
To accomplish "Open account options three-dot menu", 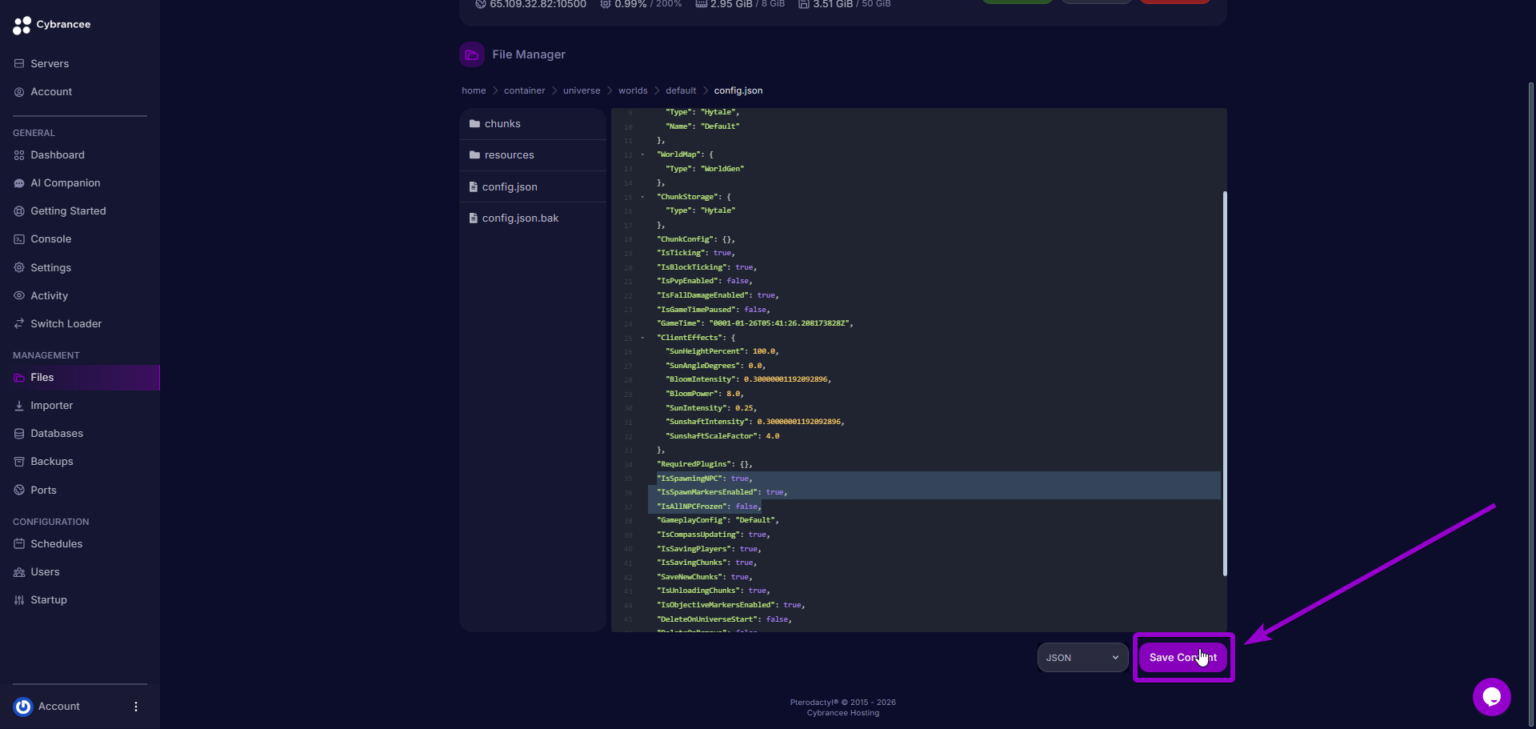I will [136, 706].
